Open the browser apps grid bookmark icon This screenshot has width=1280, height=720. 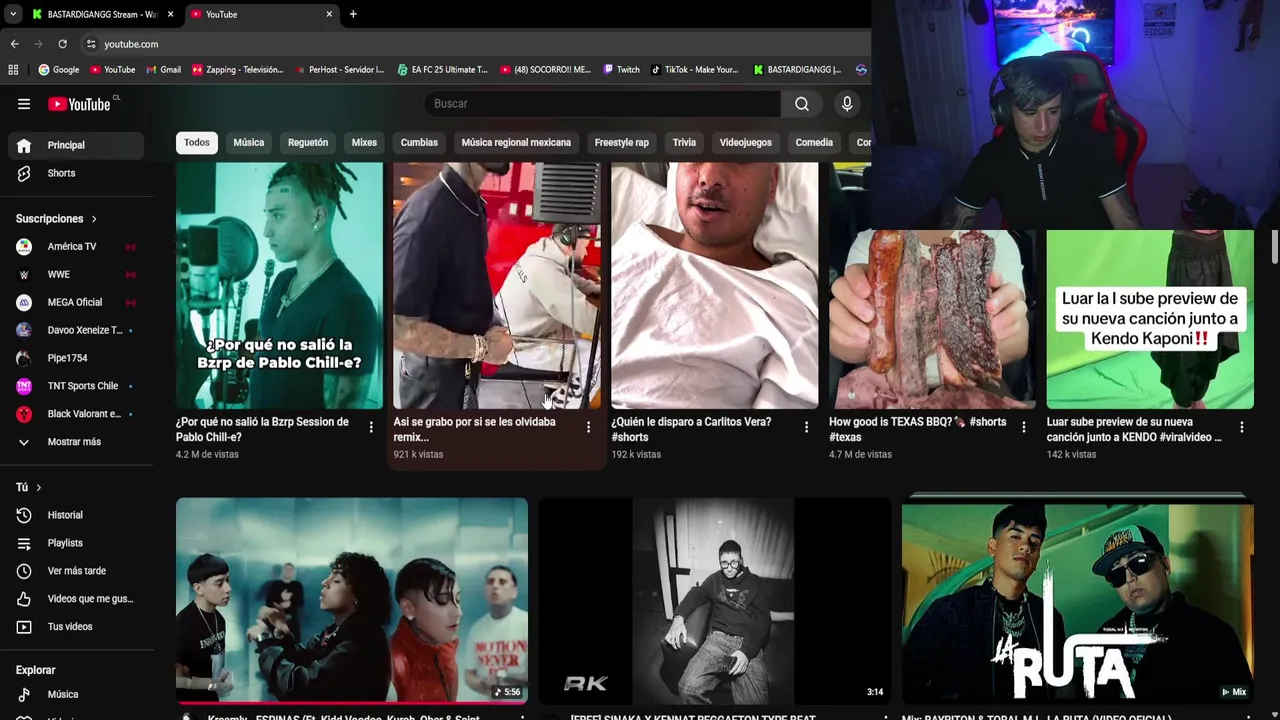click(x=13, y=70)
